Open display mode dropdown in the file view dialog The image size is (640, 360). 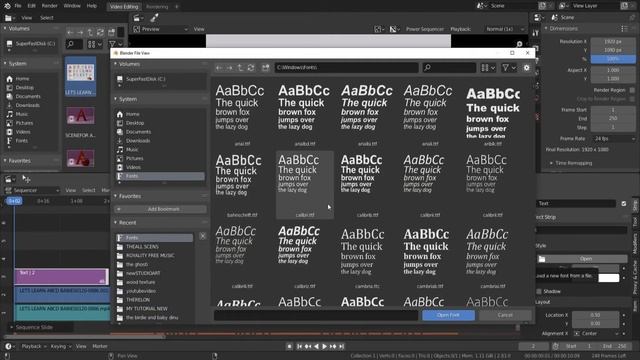(x=488, y=68)
